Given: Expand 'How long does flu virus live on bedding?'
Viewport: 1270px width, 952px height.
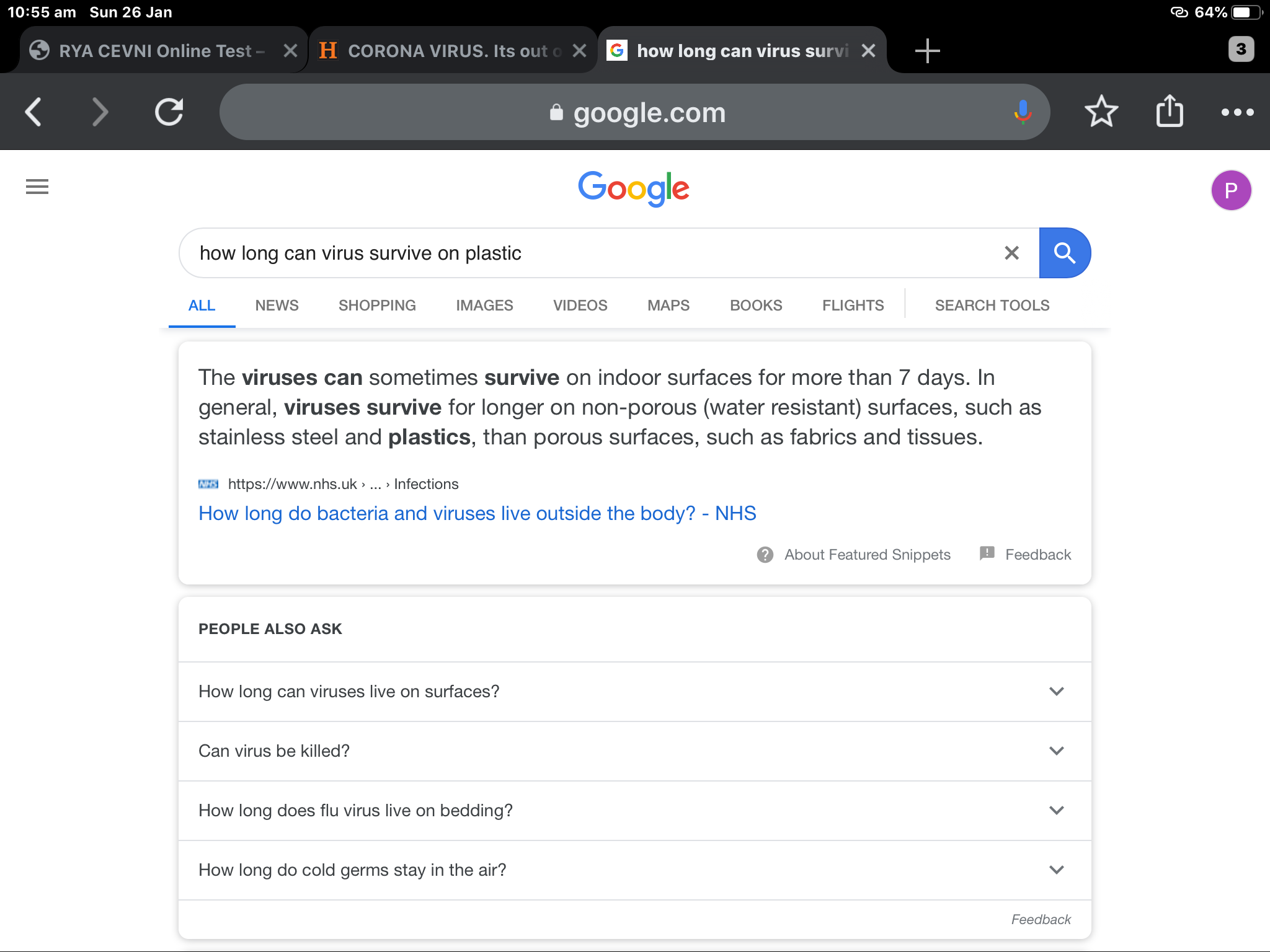Looking at the screenshot, I should pyautogui.click(x=634, y=811).
